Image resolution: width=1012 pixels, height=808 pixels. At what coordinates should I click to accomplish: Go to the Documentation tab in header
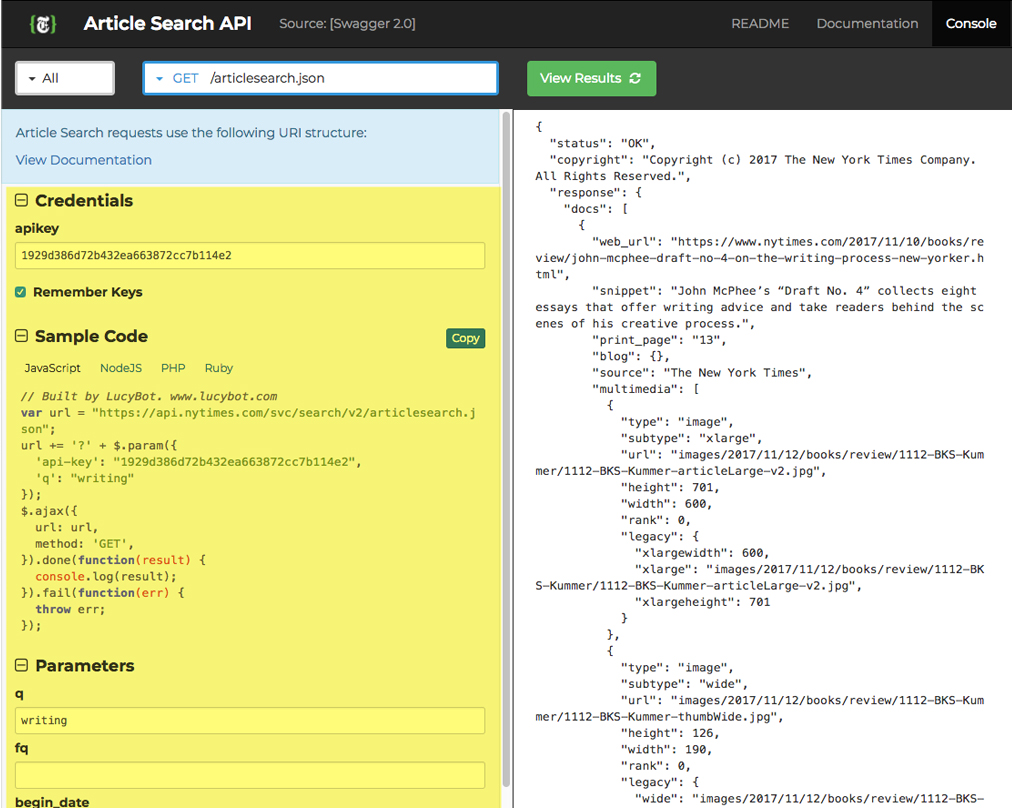point(867,23)
